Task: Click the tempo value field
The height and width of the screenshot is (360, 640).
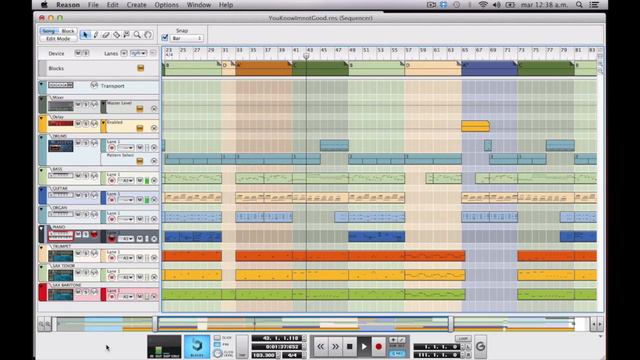Action: point(263,355)
